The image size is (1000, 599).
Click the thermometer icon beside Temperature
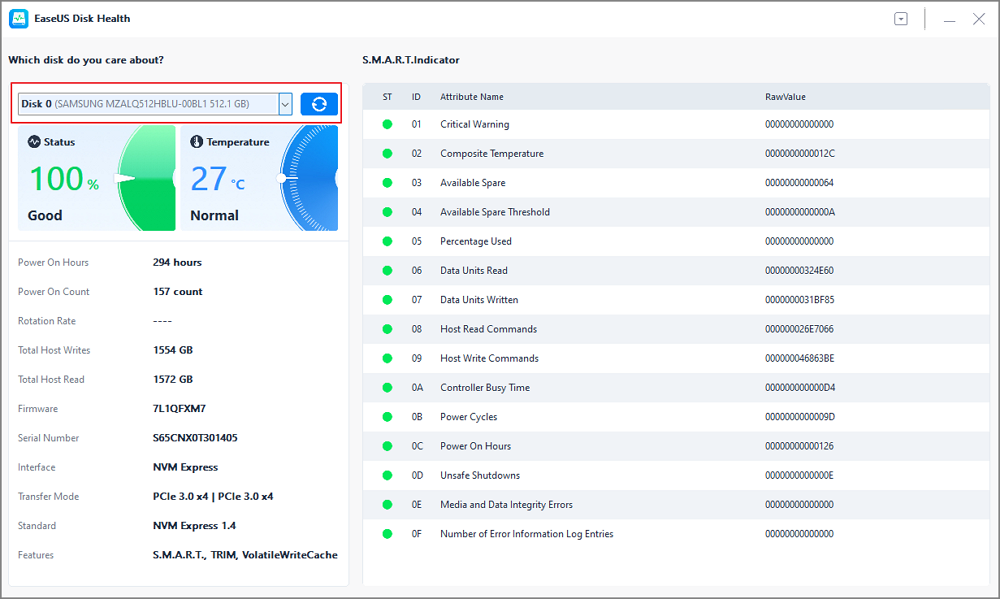pyautogui.click(x=196, y=142)
